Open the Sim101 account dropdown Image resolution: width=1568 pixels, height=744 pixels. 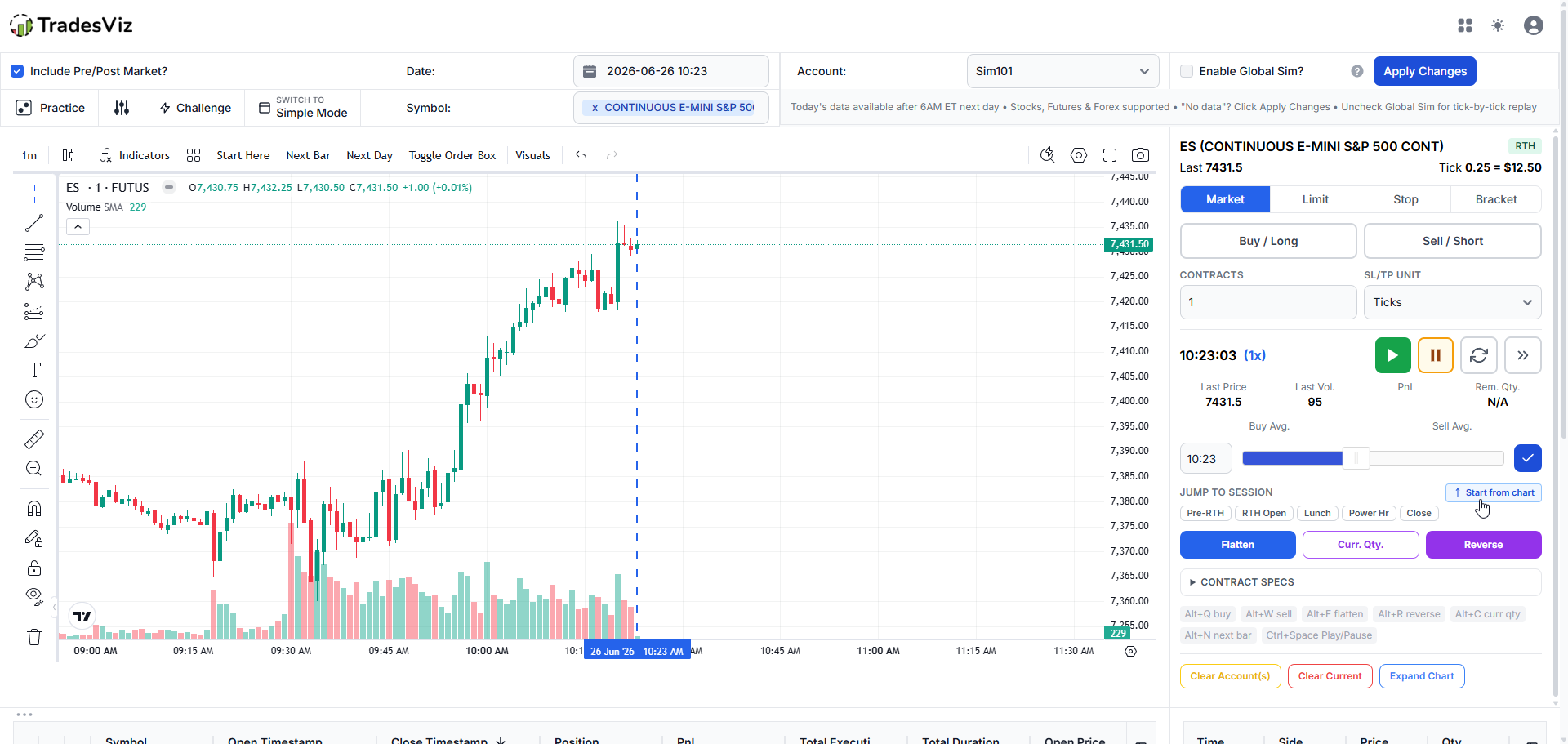tap(1063, 71)
